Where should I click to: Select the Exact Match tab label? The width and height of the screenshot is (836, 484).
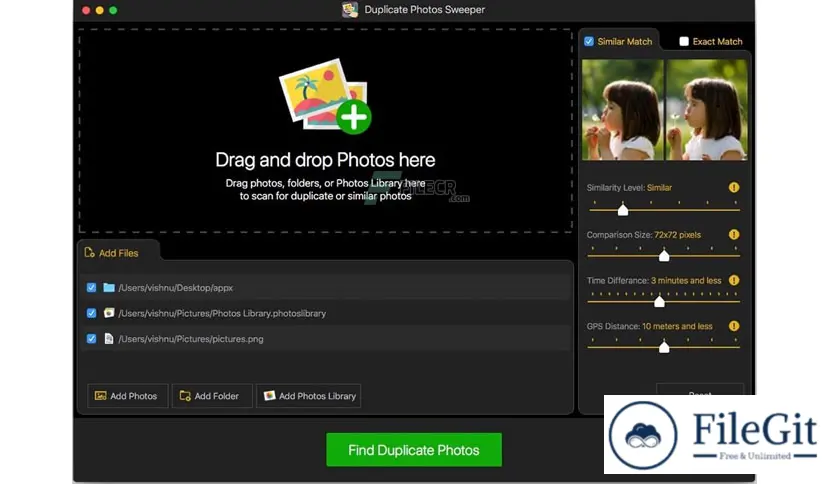(x=717, y=41)
